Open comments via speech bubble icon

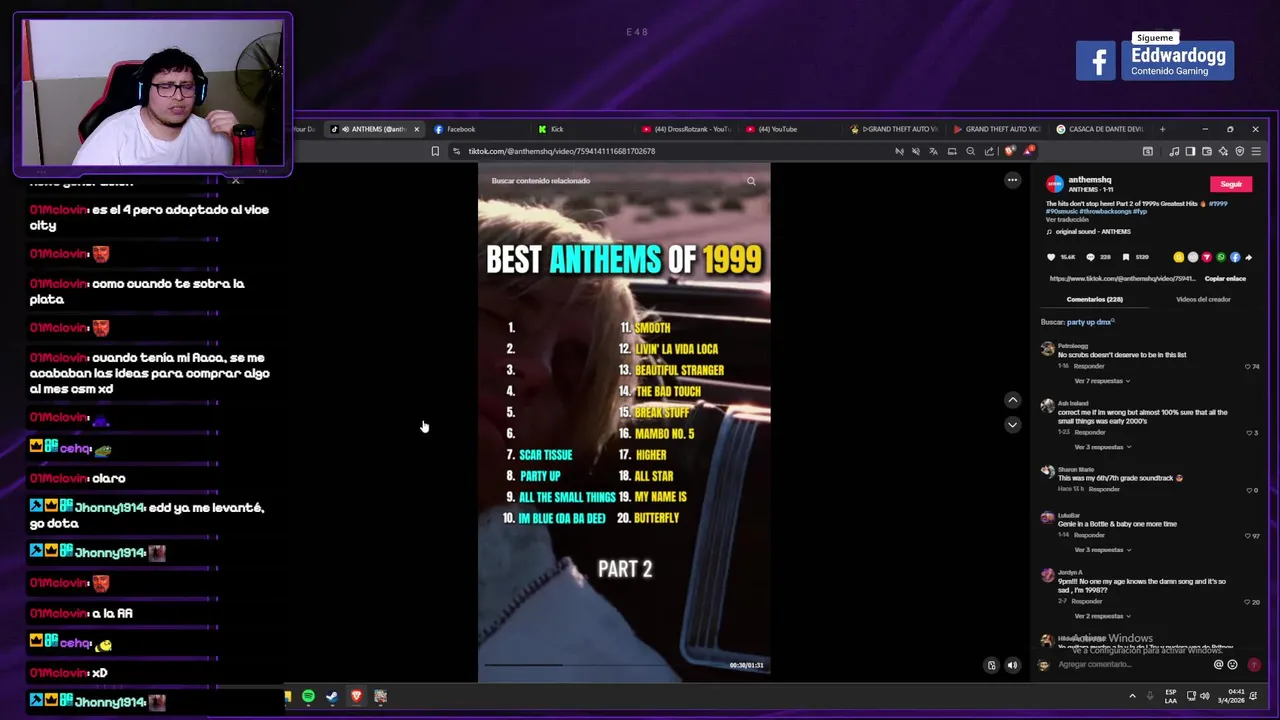pos(1090,257)
